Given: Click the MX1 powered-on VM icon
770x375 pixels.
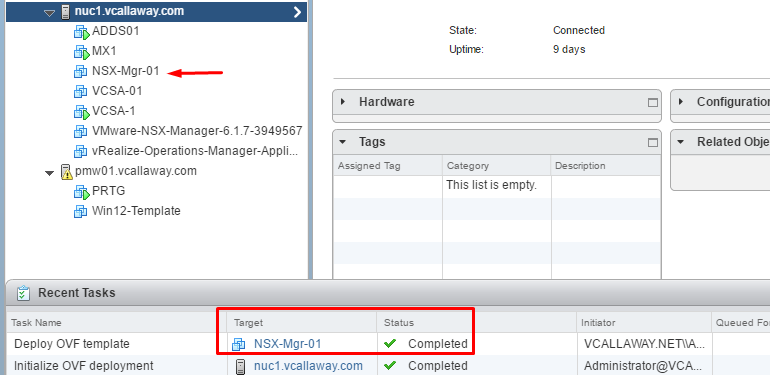Looking at the screenshot, I should [82, 52].
